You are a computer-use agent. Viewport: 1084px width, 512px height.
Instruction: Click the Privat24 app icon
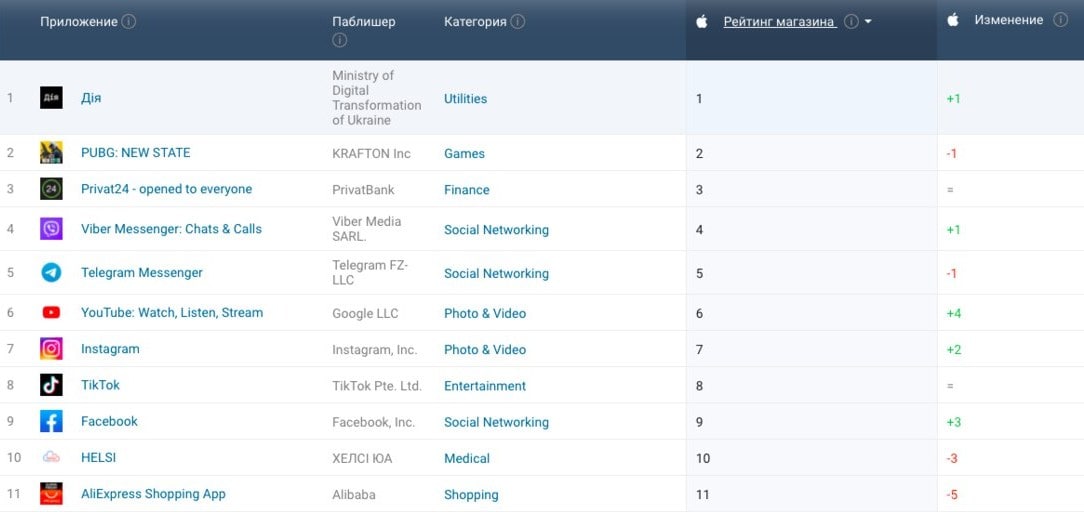point(51,189)
